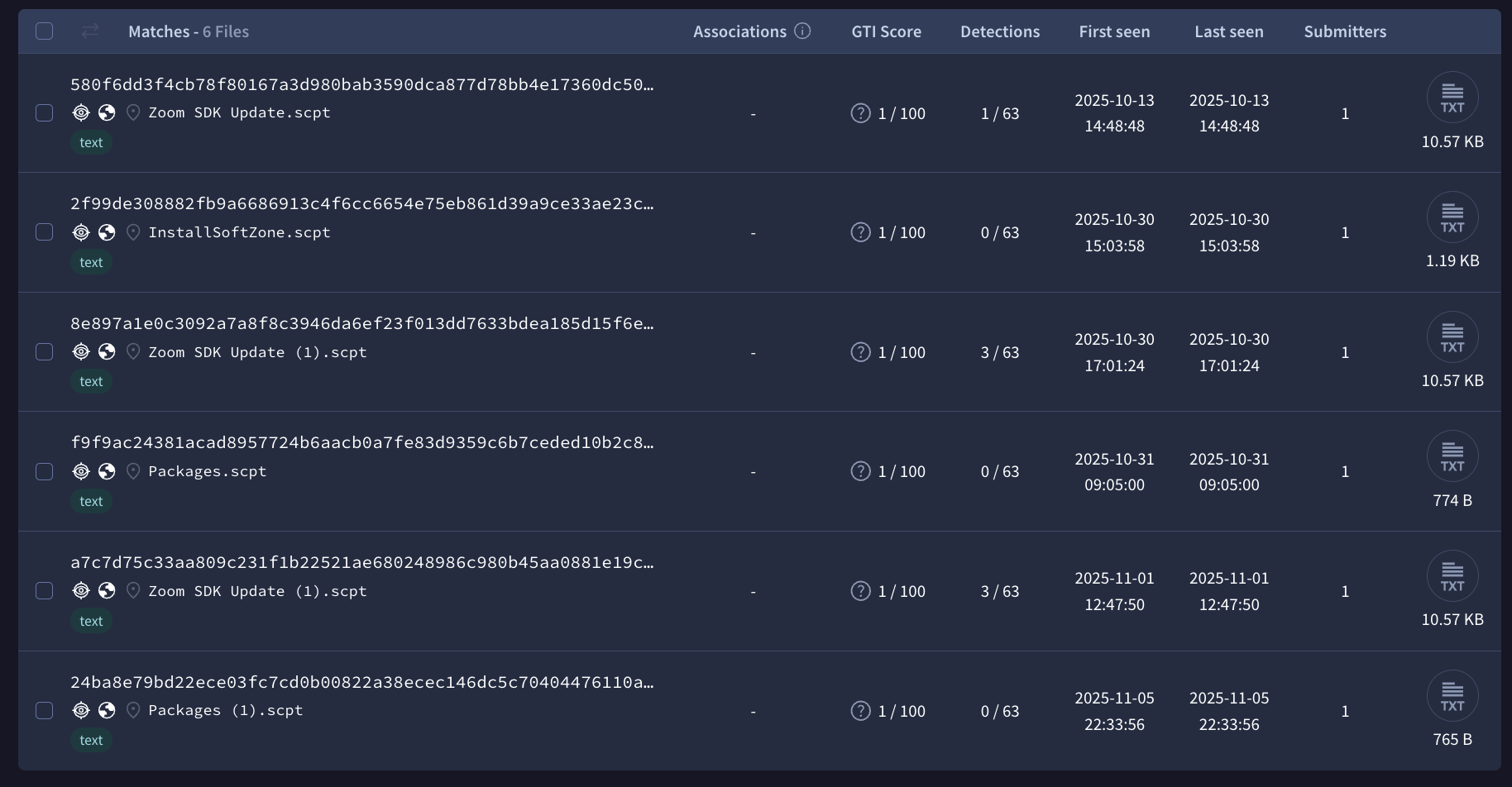The image size is (1512, 787).
Task: Check the box for hash 24ba8e79 row
Action: pos(45,710)
